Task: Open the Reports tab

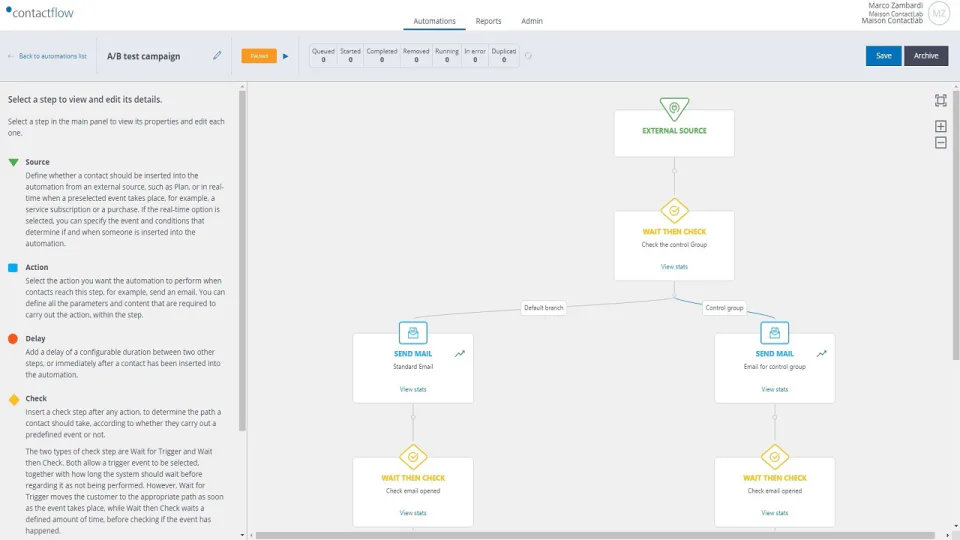Action: coord(488,21)
